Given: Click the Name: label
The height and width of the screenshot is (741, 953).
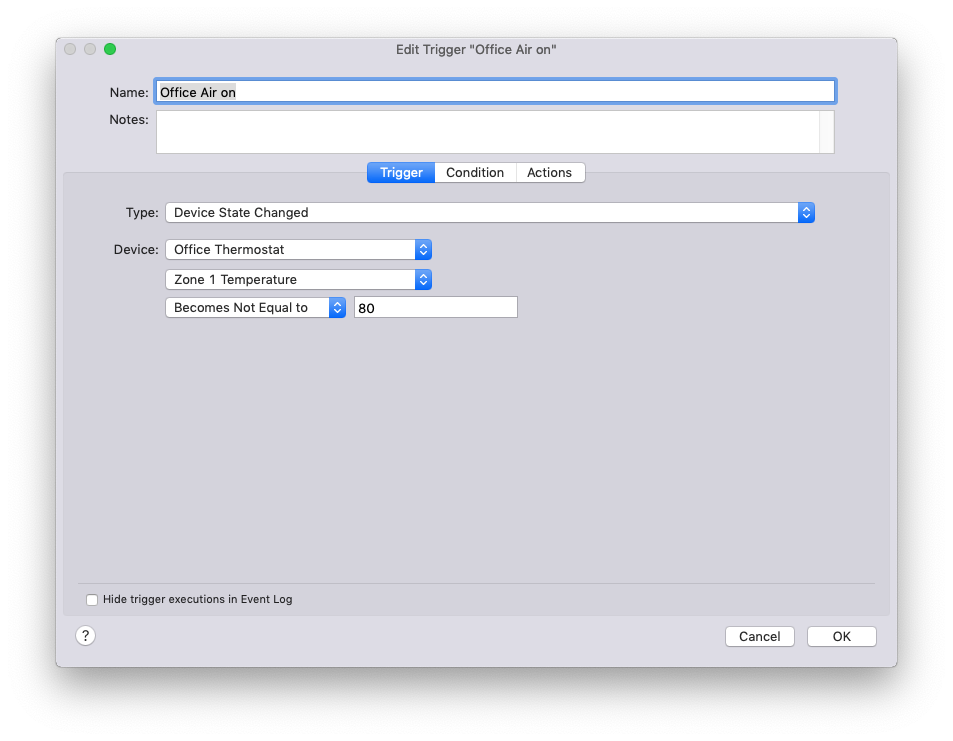Looking at the screenshot, I should [129, 92].
